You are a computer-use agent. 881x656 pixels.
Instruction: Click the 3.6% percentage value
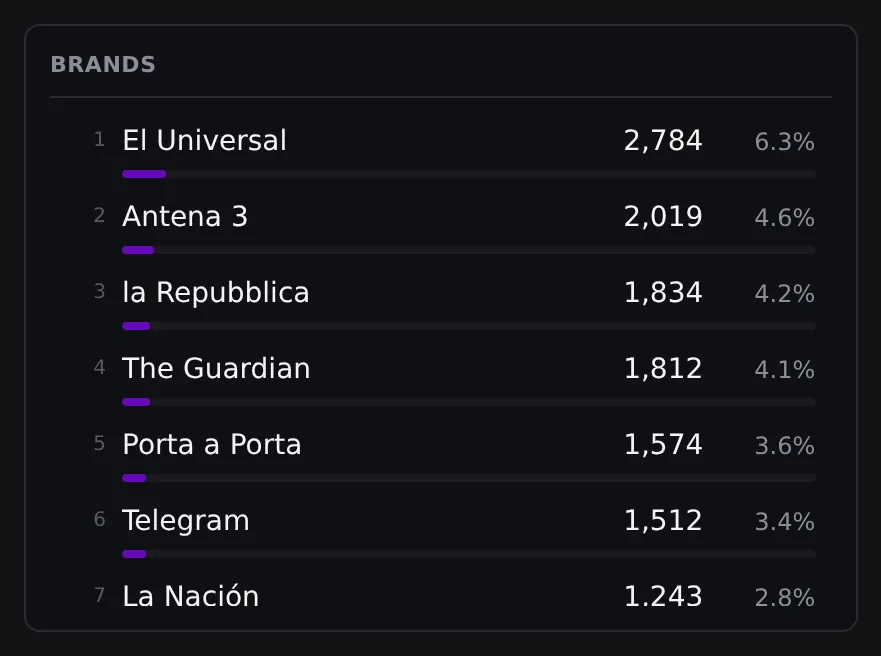784,445
